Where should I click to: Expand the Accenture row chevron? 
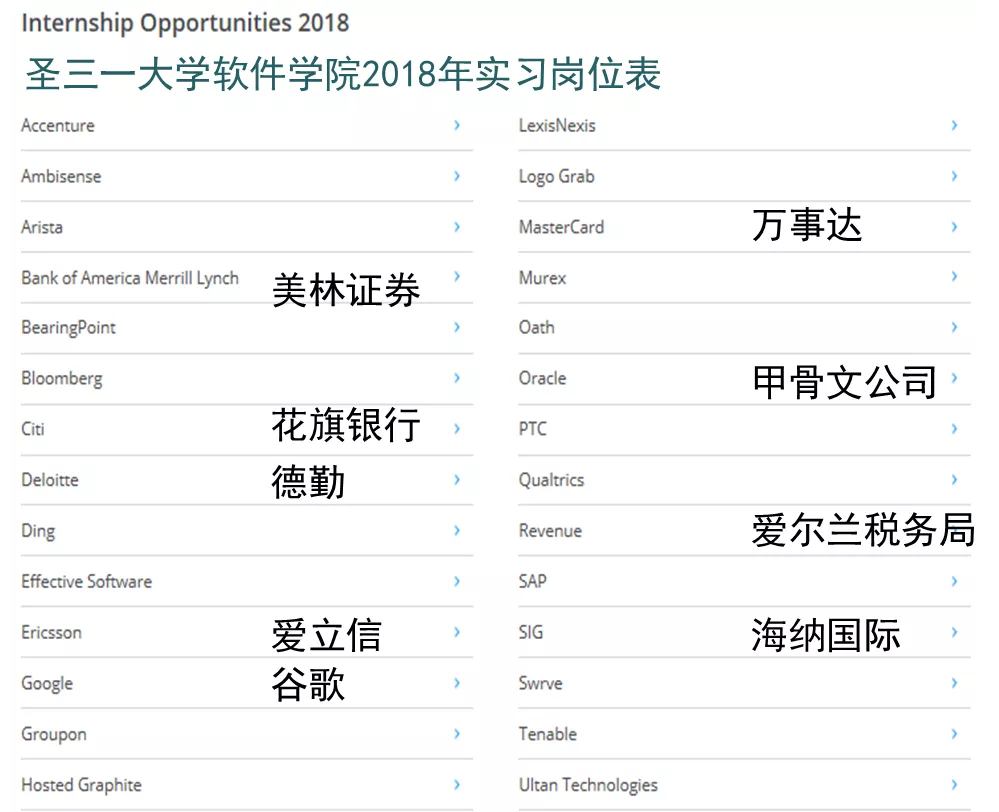(457, 125)
